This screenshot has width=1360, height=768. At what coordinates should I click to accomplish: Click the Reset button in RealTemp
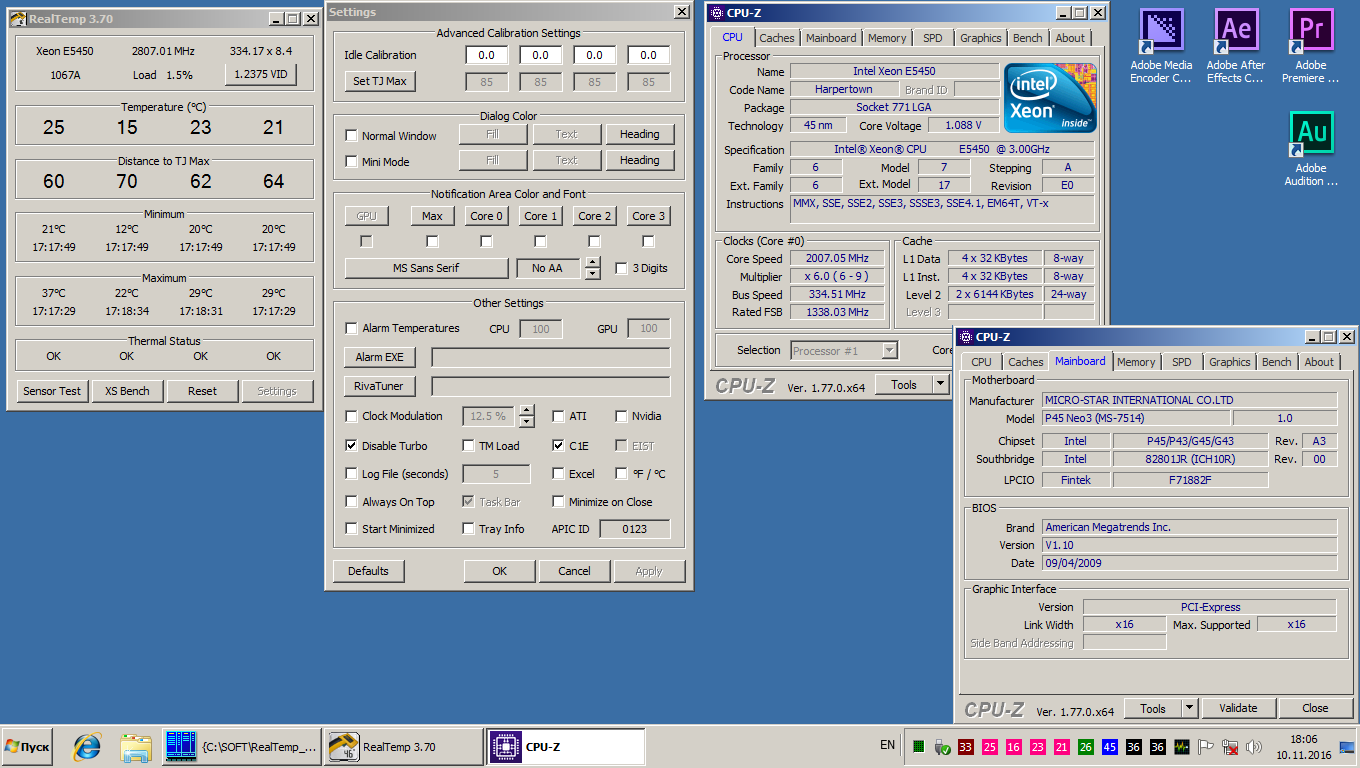click(202, 391)
